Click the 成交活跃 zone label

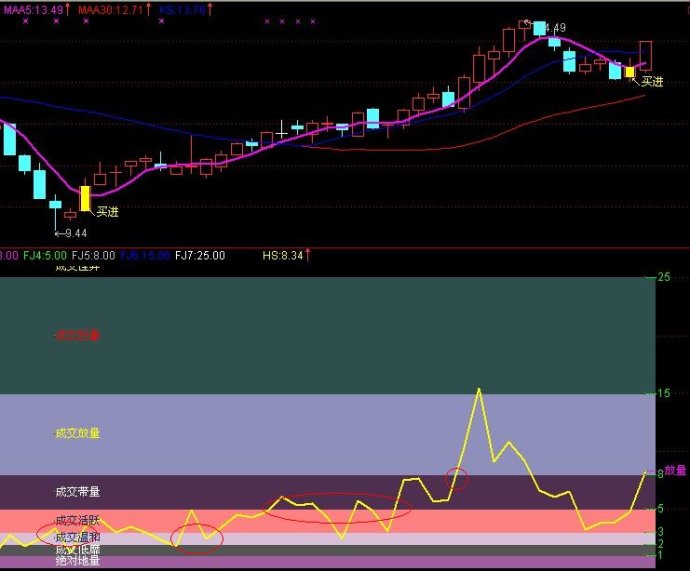(77, 520)
